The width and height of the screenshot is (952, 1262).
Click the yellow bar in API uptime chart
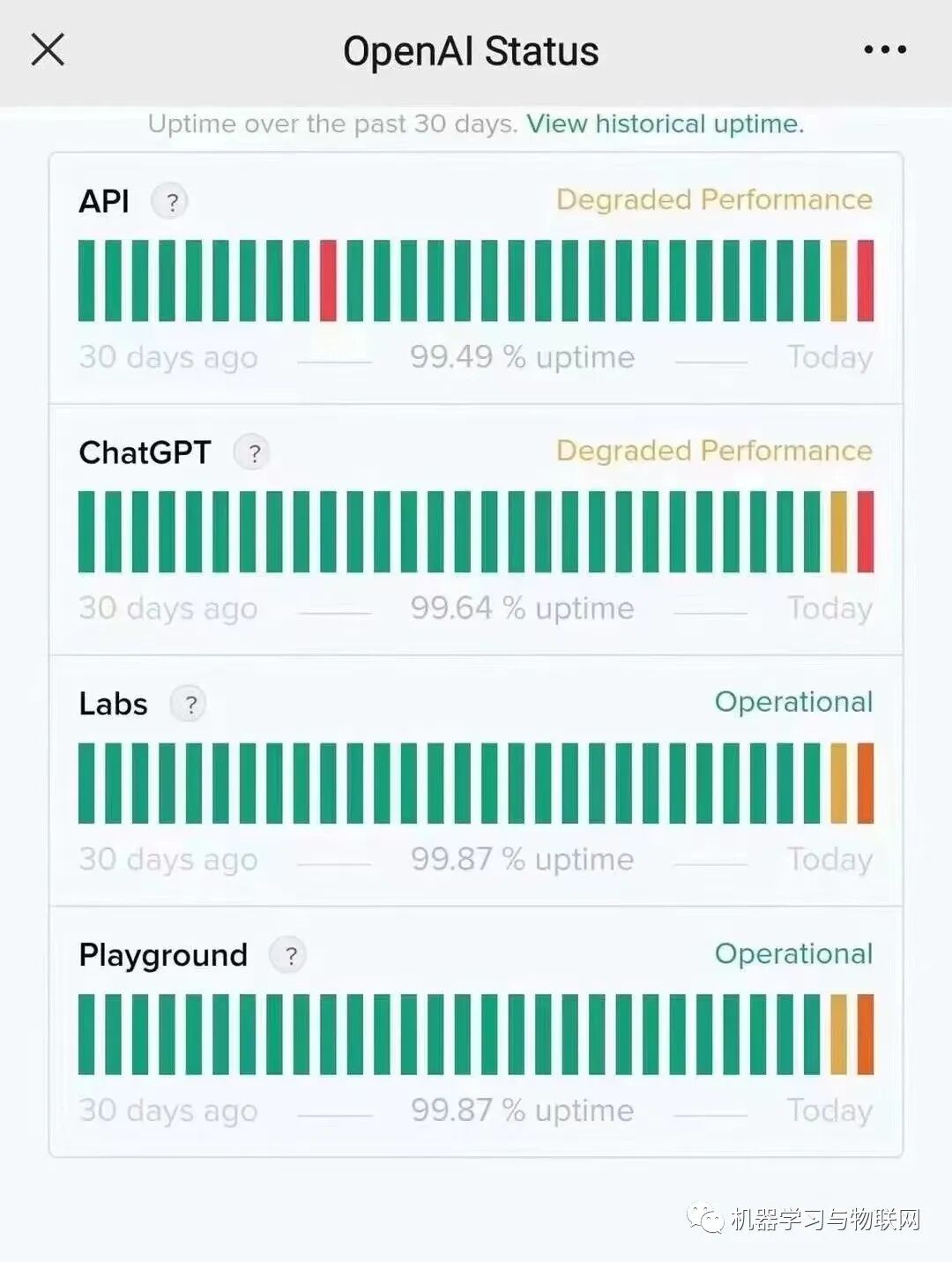838,280
